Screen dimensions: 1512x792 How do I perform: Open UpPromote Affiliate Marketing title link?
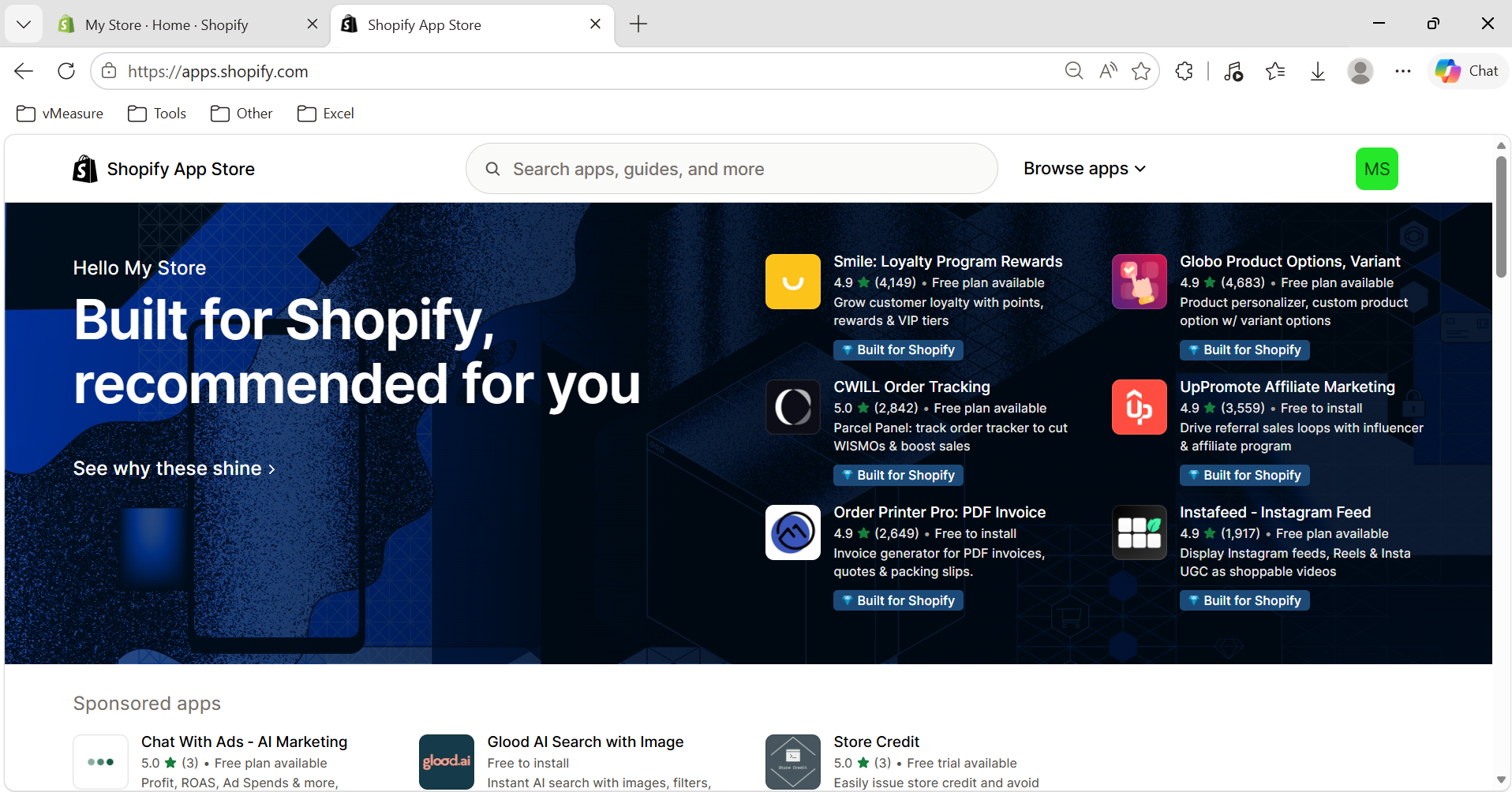pyautogui.click(x=1287, y=387)
